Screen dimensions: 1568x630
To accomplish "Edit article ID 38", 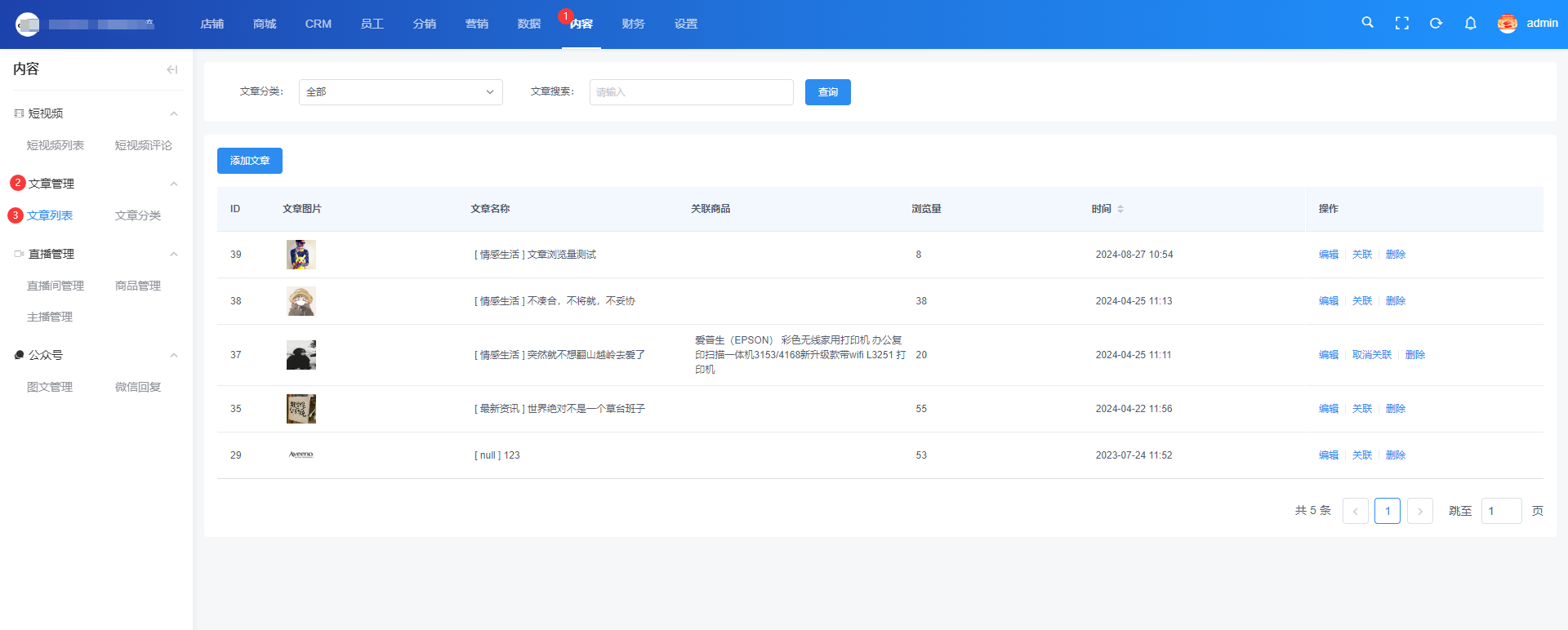I will click(1329, 301).
